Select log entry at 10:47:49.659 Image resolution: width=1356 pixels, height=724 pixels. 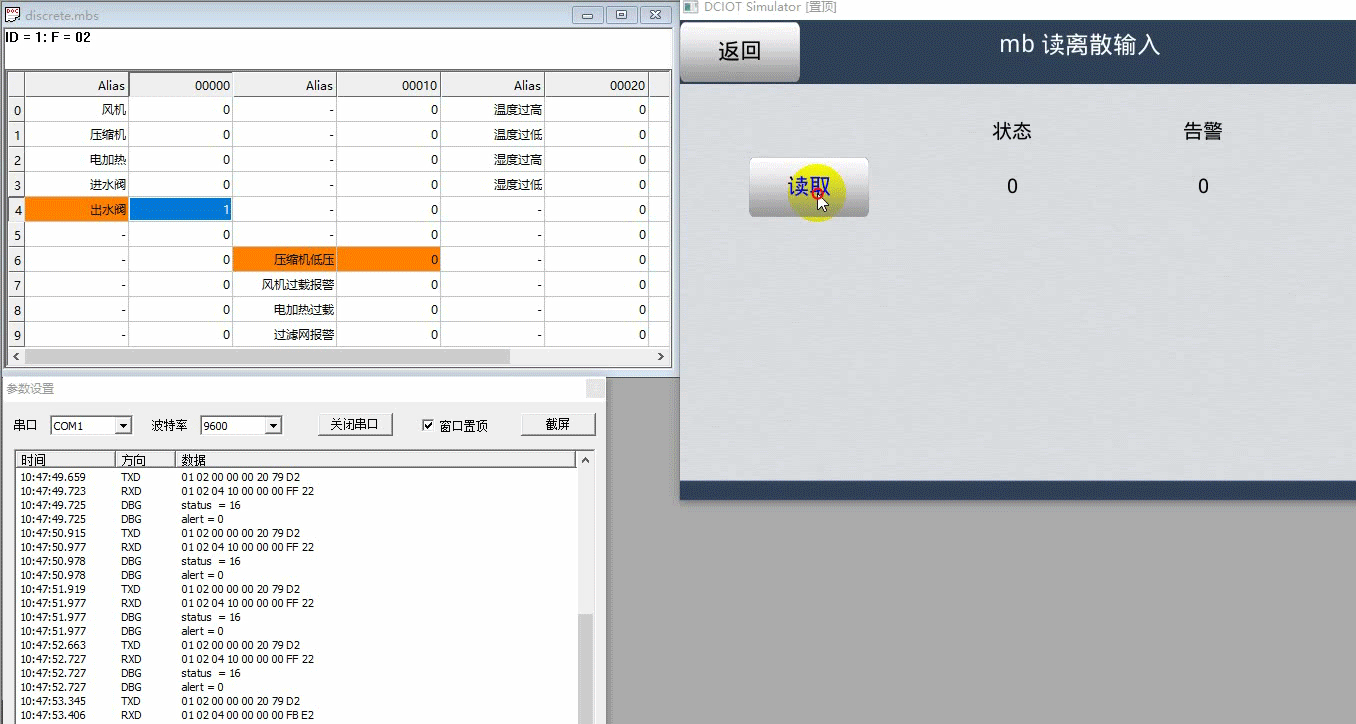point(297,477)
